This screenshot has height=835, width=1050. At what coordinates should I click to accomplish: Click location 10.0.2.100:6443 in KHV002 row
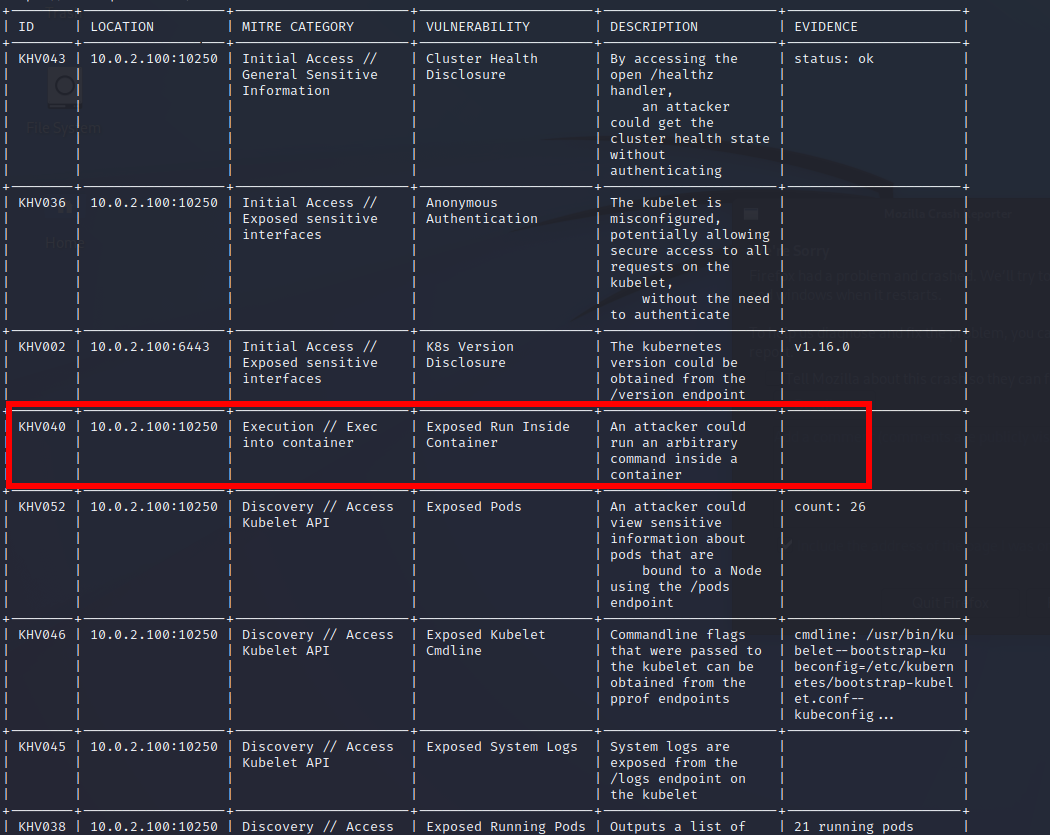(x=150, y=347)
